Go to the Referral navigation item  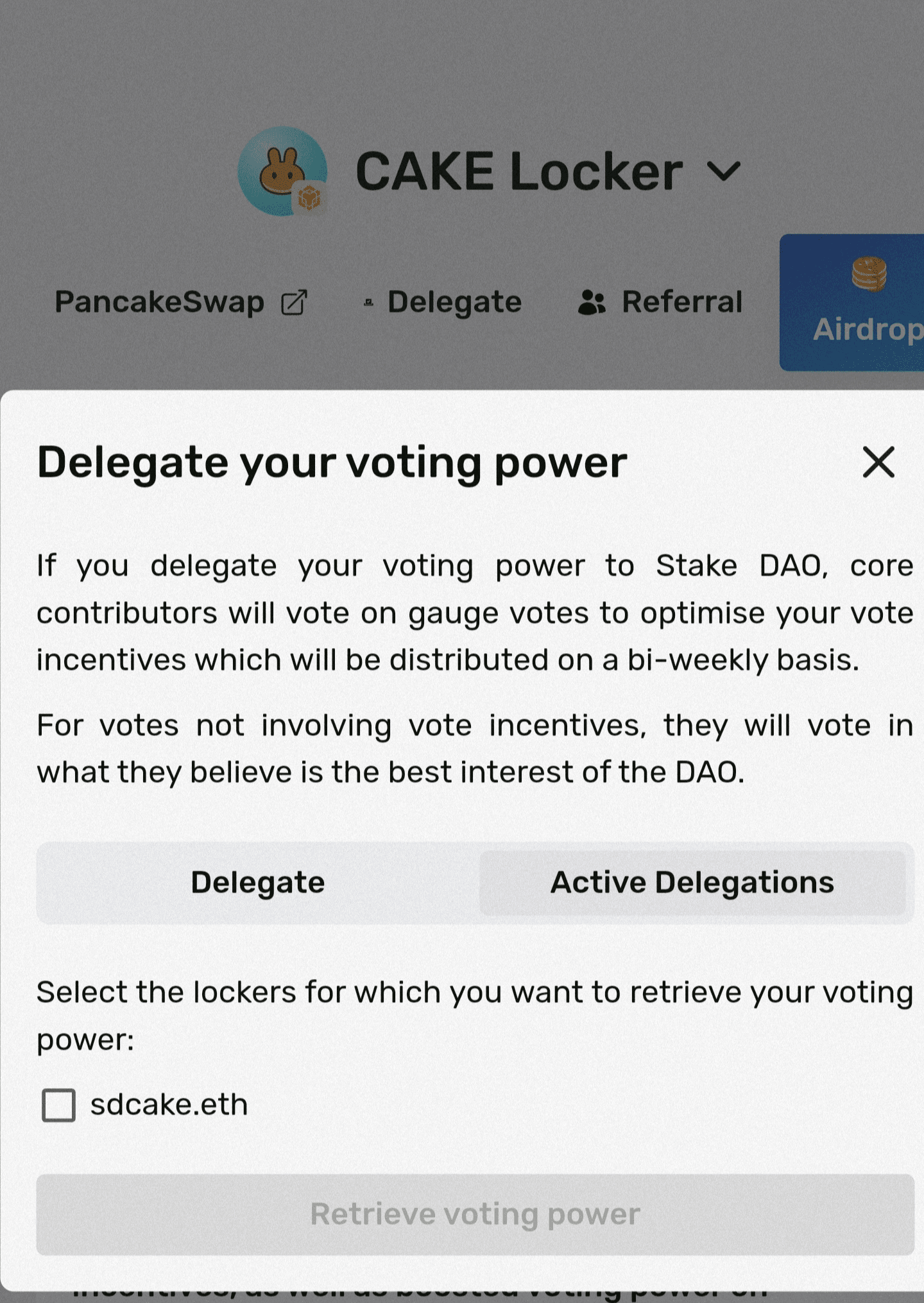(x=681, y=302)
